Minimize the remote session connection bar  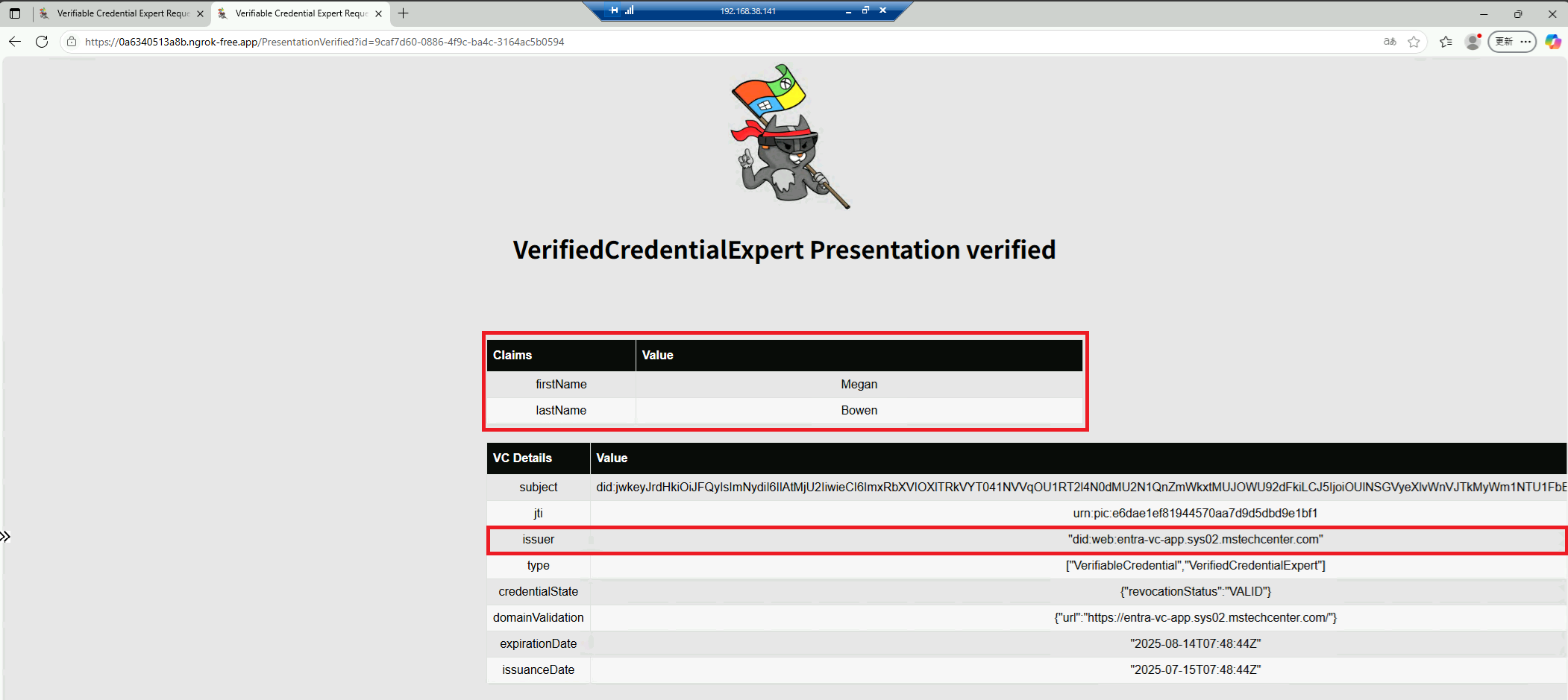click(848, 10)
